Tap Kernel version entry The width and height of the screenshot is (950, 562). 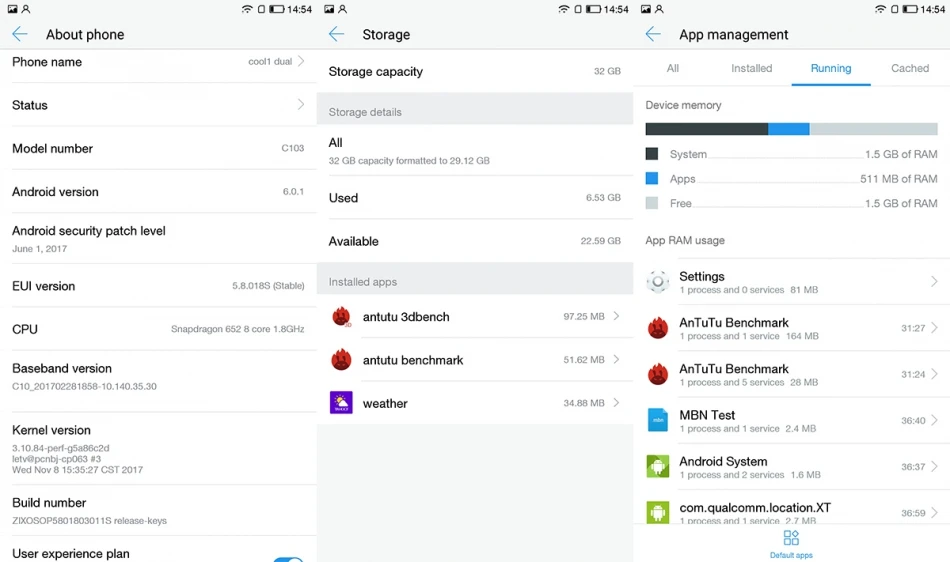click(158, 449)
